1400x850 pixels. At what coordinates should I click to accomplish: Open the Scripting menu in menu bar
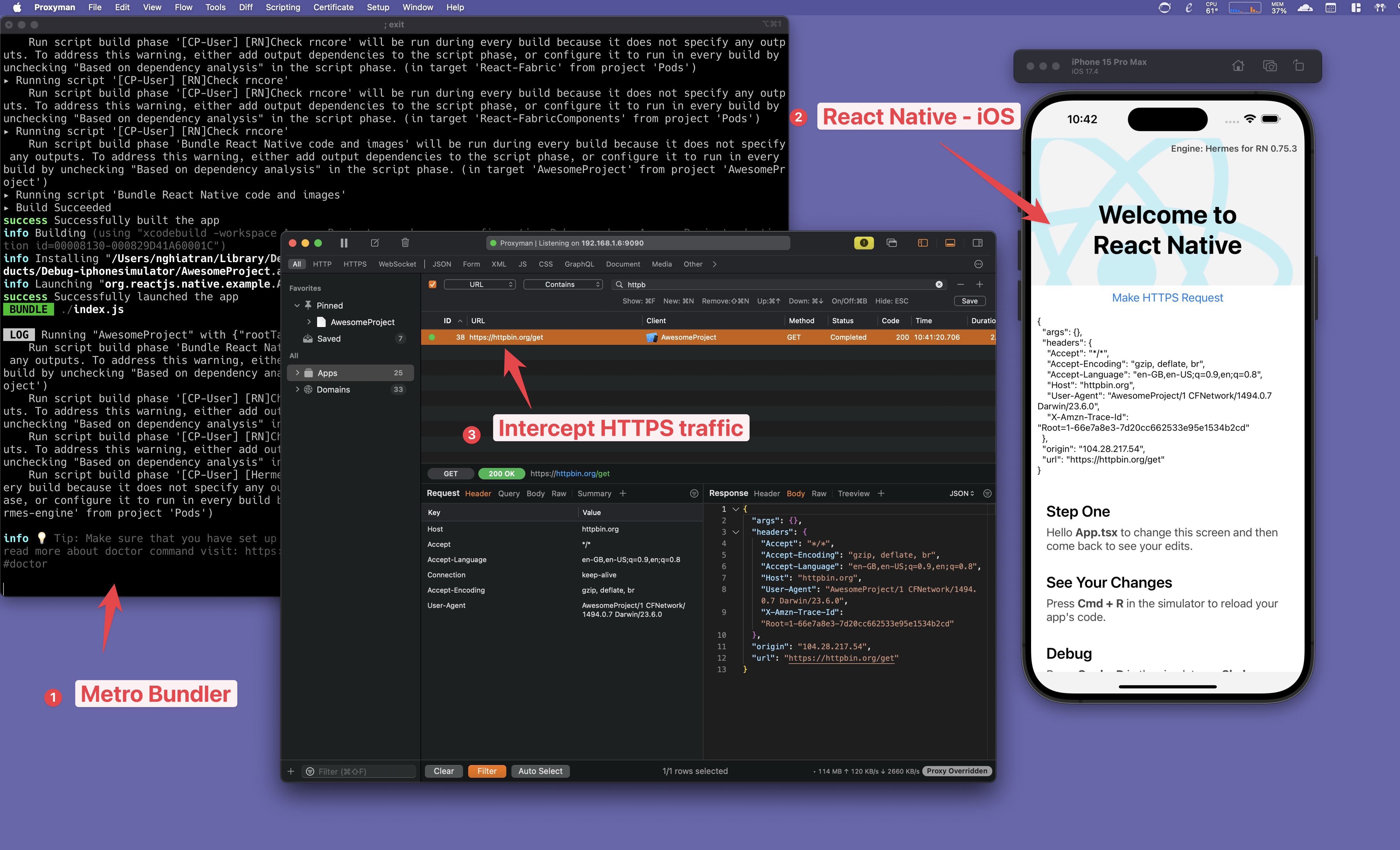(282, 7)
